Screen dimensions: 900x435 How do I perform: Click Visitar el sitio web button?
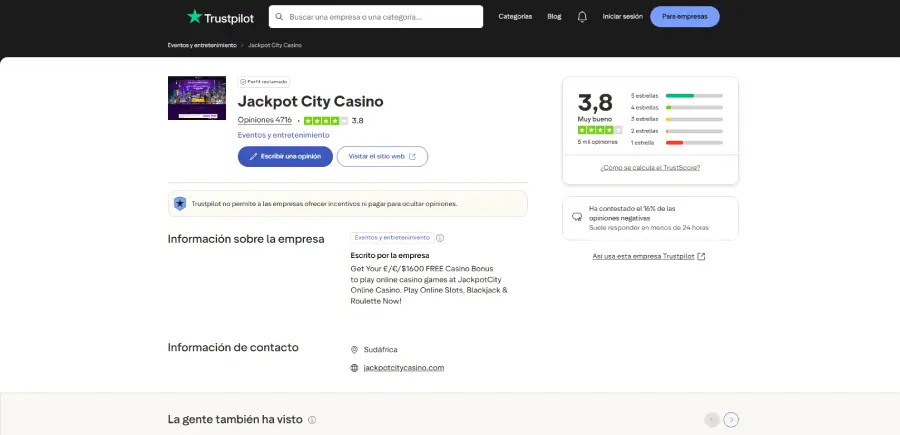382,156
